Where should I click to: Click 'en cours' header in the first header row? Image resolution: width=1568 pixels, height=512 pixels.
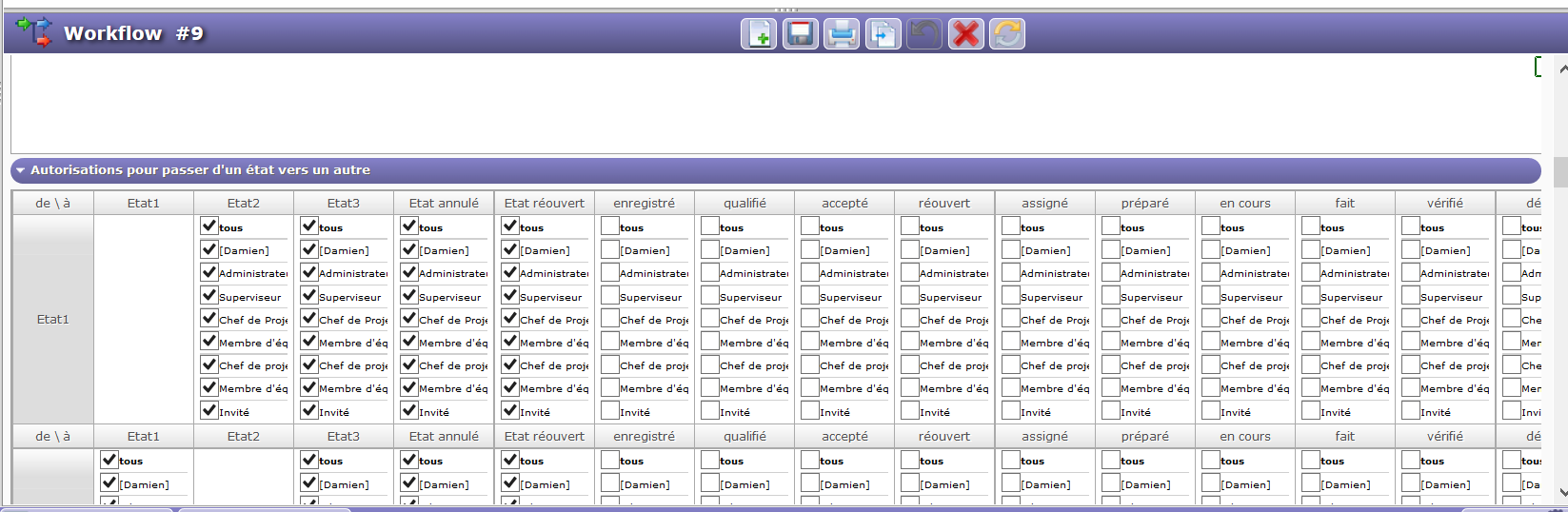tap(1245, 203)
